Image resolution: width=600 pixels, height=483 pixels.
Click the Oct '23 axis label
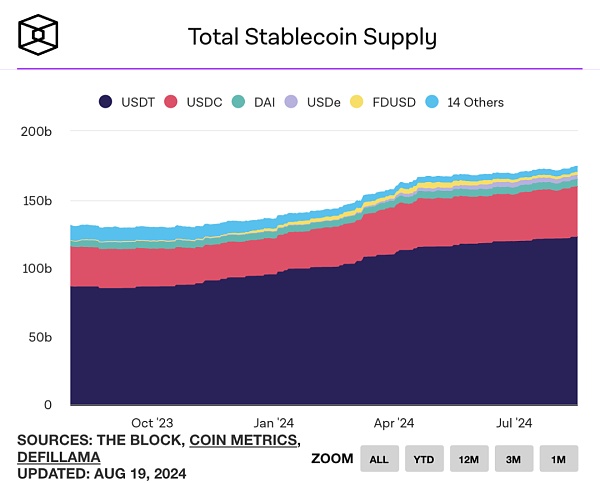coord(152,423)
